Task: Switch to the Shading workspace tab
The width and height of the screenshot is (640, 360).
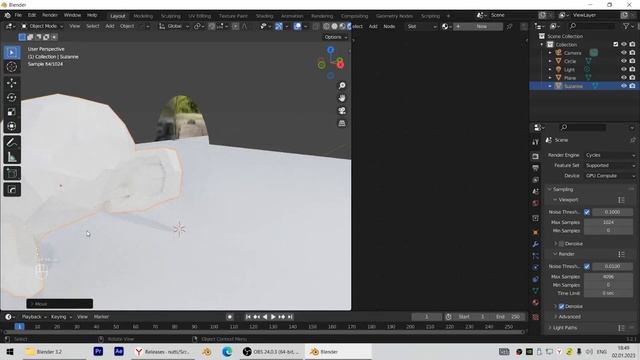Action: click(x=264, y=16)
